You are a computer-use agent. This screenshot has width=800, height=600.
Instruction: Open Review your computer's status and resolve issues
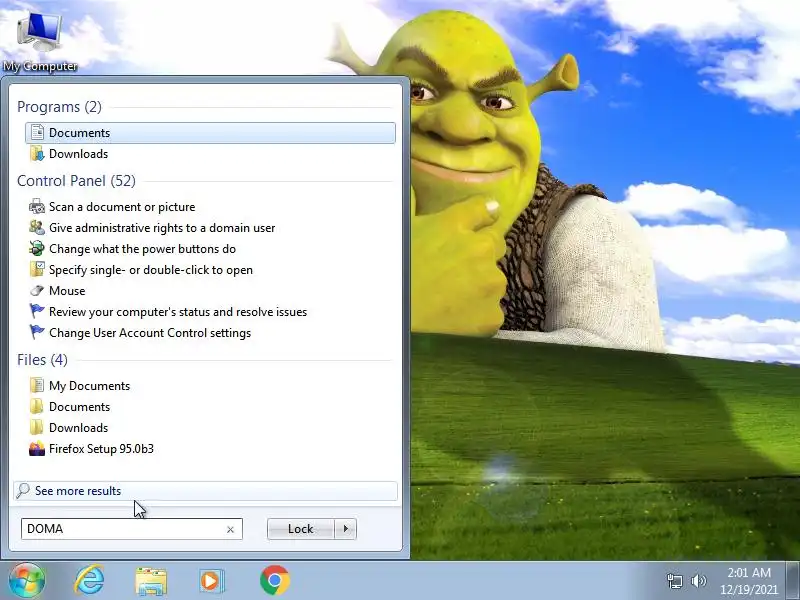[x=210, y=312]
